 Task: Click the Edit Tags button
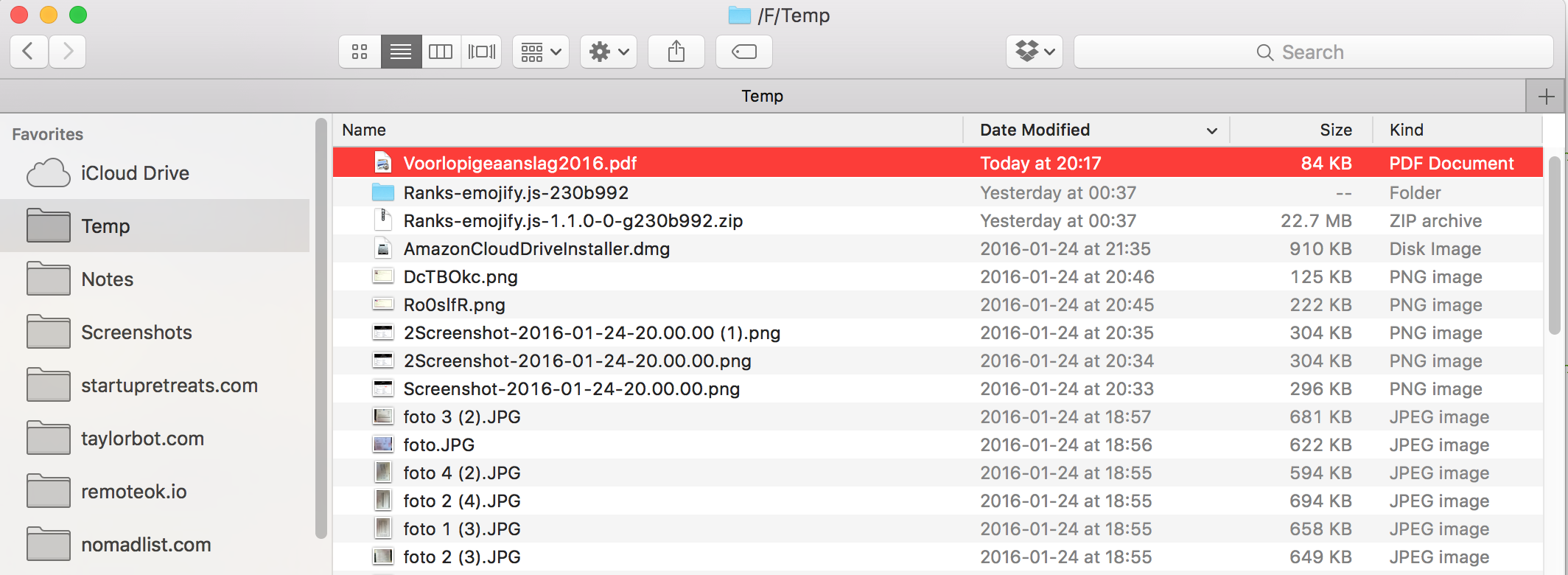744,52
